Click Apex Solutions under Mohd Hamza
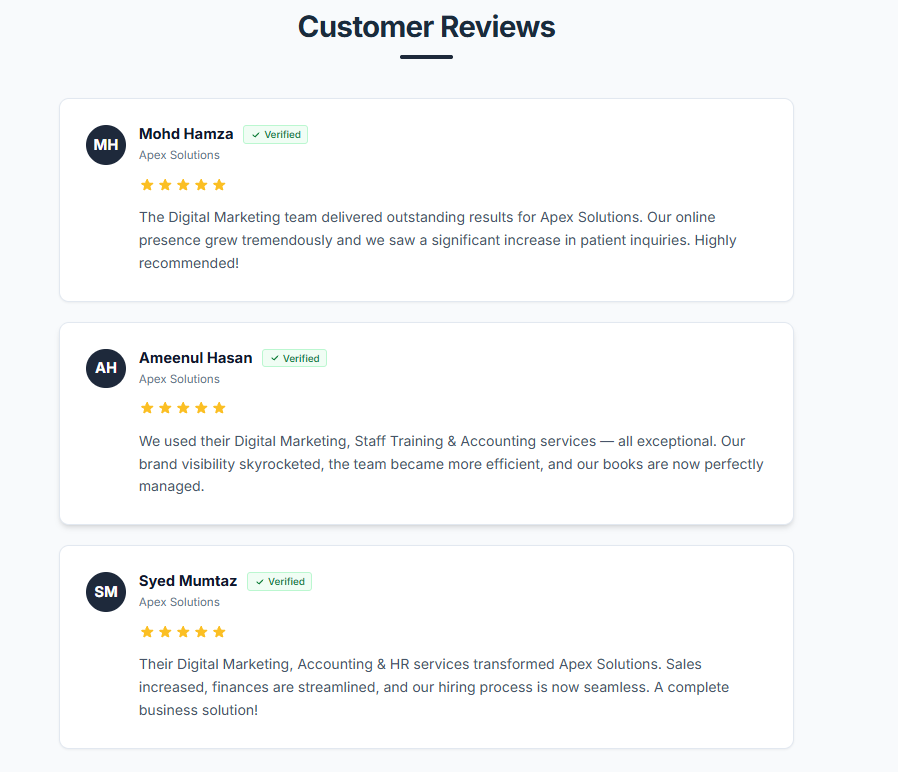 point(179,155)
